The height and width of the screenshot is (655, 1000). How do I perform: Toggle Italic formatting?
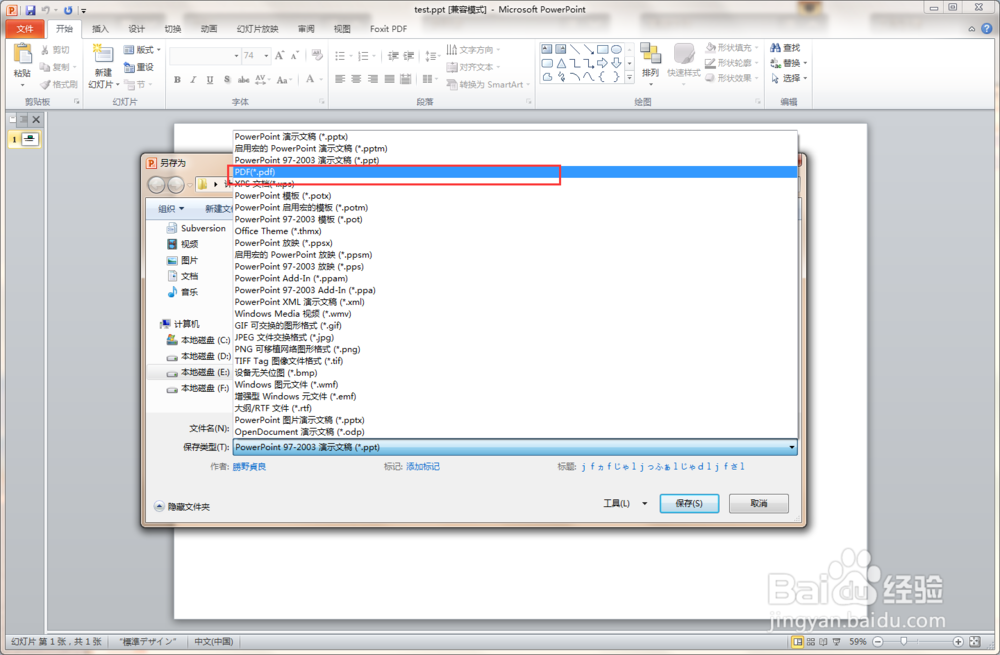coord(193,80)
